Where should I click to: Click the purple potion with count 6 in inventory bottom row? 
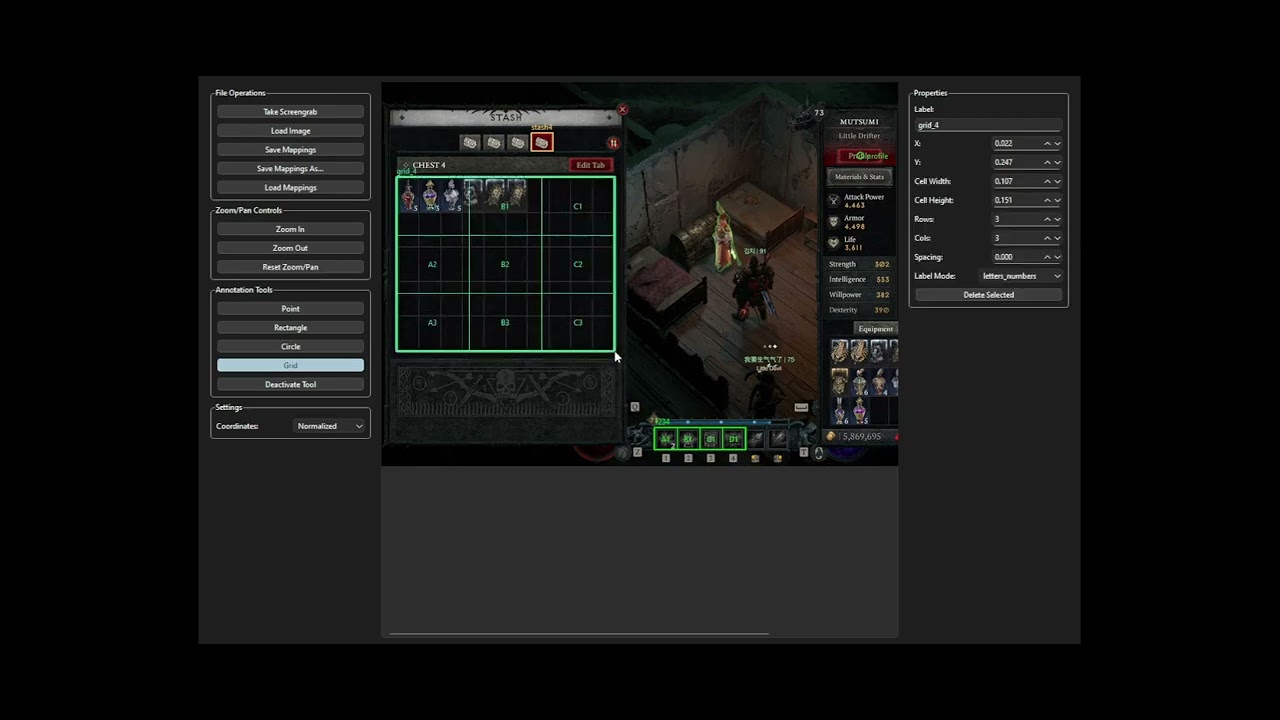pos(840,410)
